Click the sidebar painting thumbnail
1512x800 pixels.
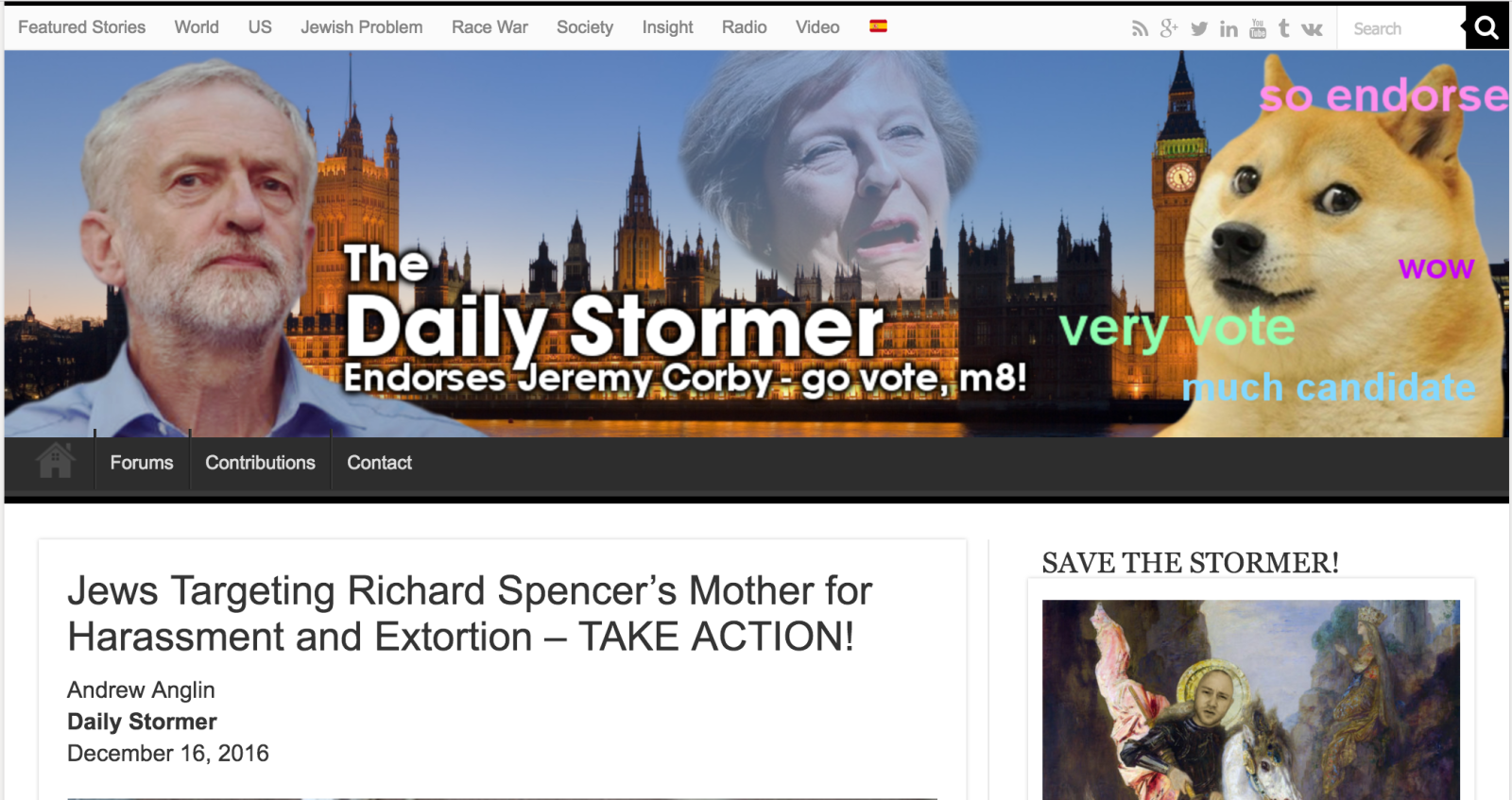point(1251,700)
